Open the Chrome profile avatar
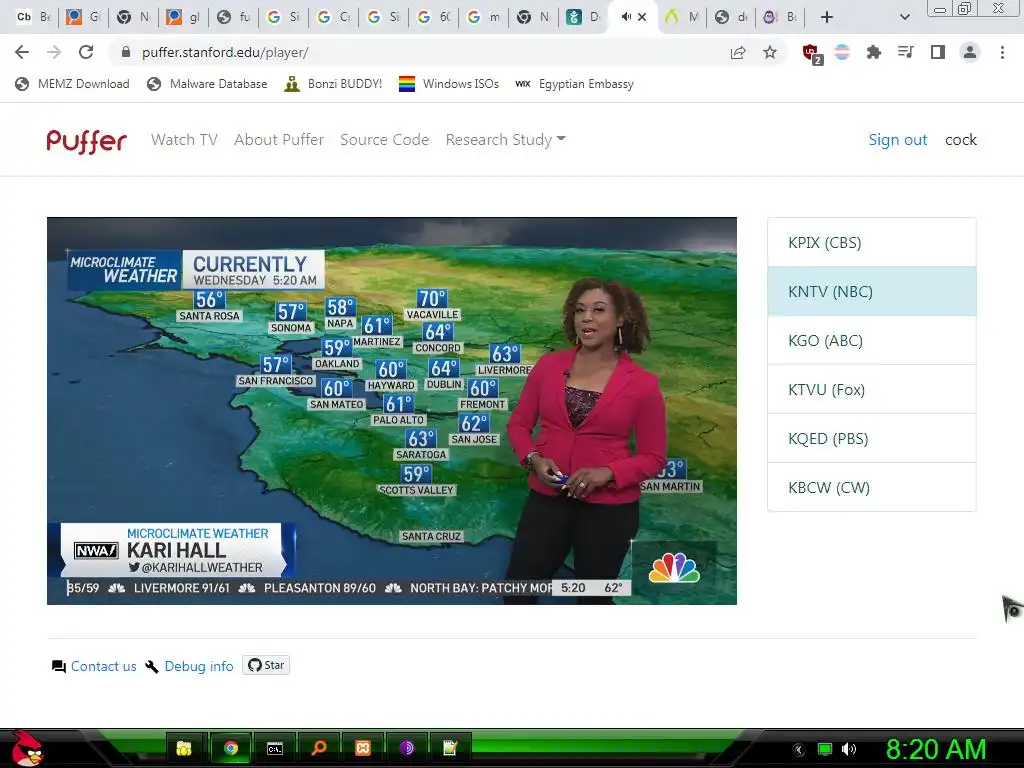Screen dimensions: 1024x768 970,52
